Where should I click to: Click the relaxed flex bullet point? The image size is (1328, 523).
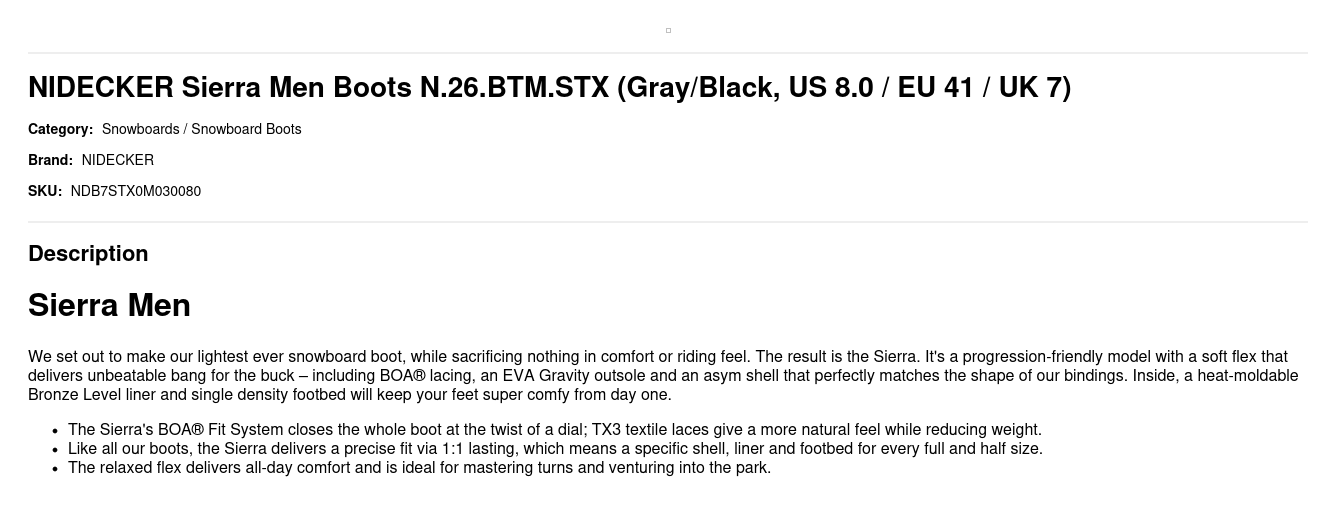[x=419, y=468]
